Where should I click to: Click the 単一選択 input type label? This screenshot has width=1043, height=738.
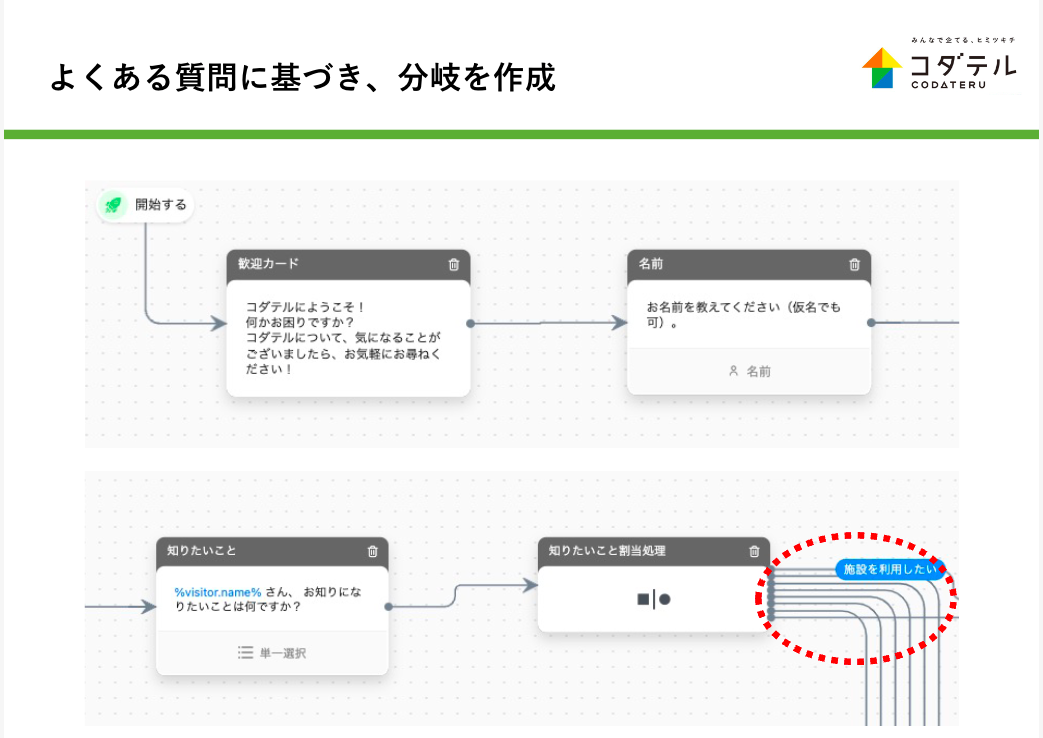pyautogui.click(x=283, y=653)
